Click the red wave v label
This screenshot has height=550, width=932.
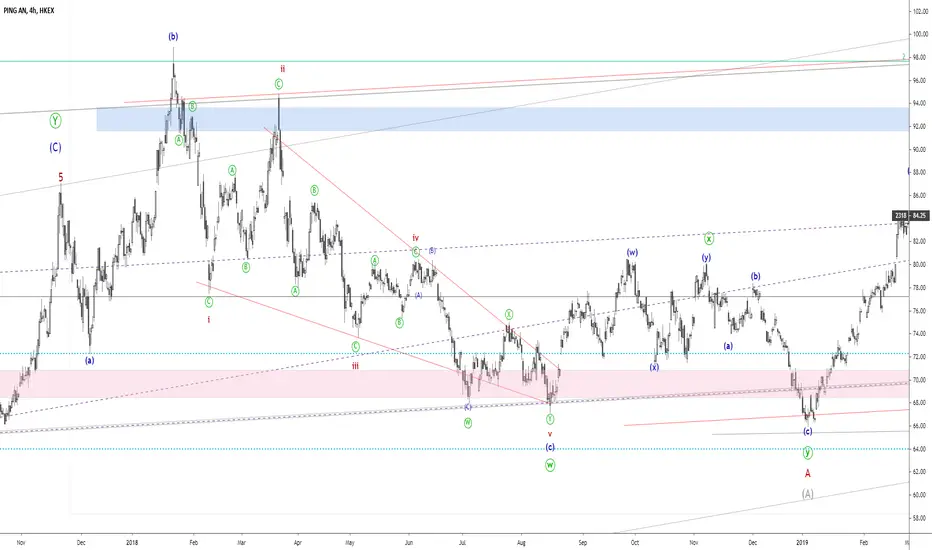[550, 434]
